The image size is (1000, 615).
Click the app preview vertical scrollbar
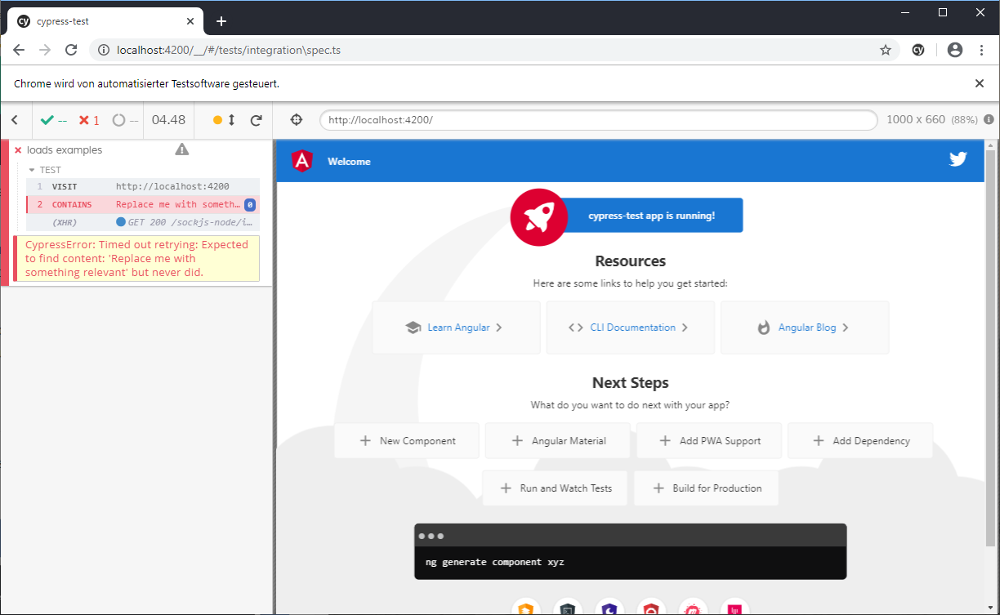(990, 348)
